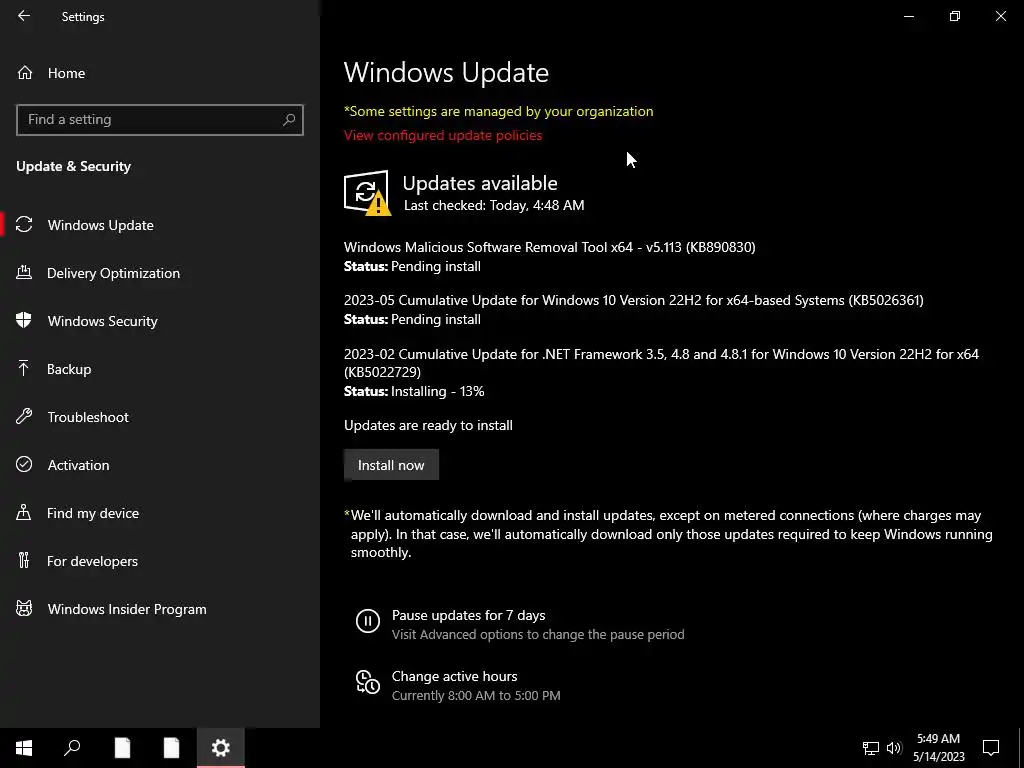Click the Windows Insider Program cat icon
This screenshot has height=768, width=1024.
pos(24,609)
